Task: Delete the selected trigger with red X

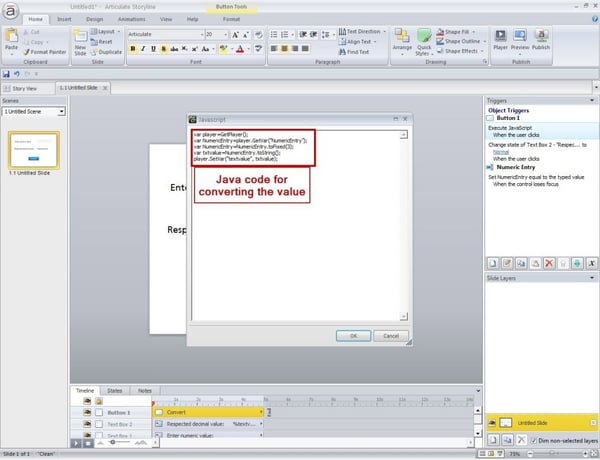Action: pyautogui.click(x=549, y=263)
